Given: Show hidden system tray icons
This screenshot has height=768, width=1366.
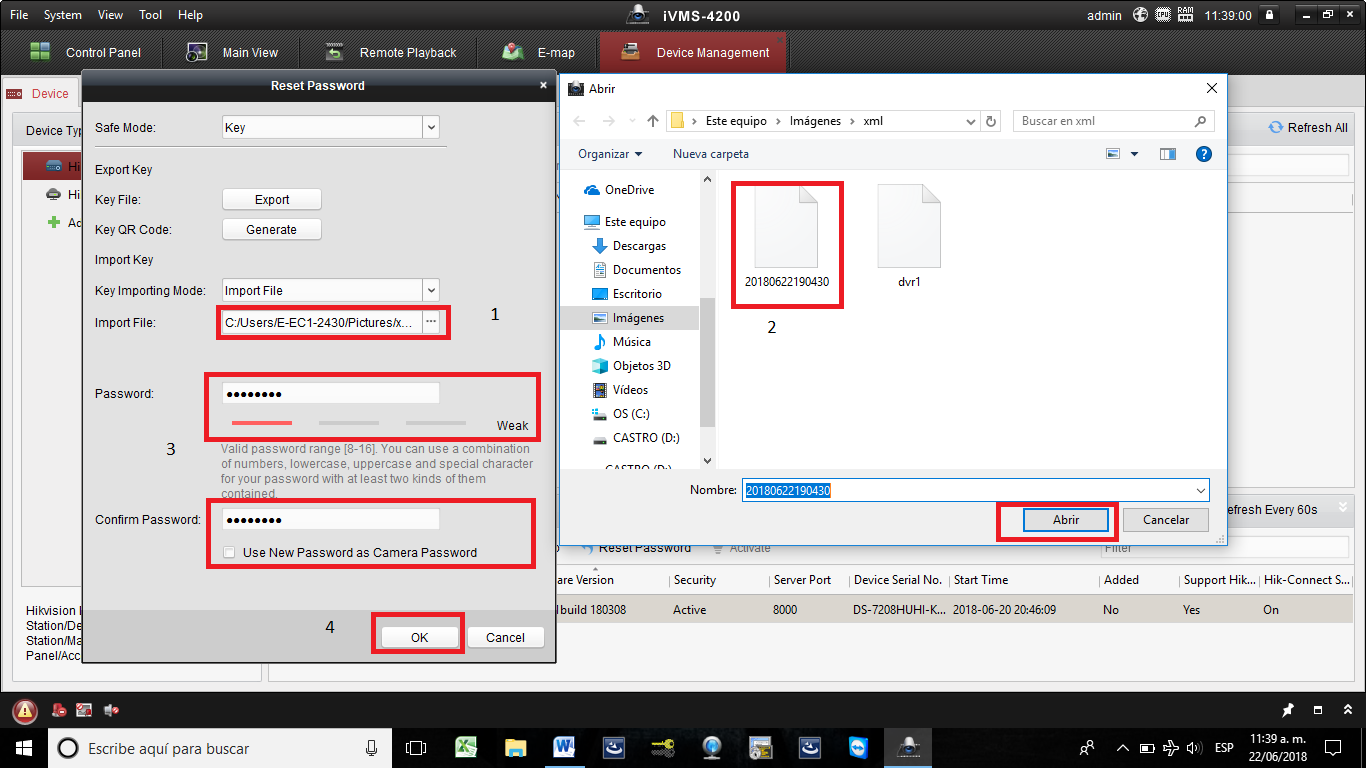Looking at the screenshot, I should tap(1123, 748).
